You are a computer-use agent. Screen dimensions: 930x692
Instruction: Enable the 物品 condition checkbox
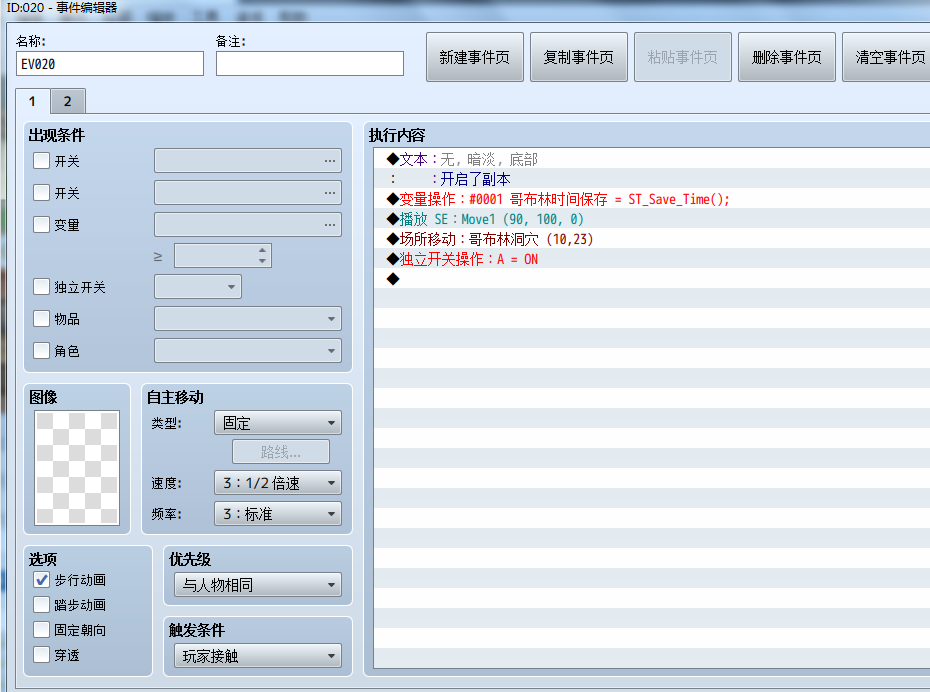(42, 319)
